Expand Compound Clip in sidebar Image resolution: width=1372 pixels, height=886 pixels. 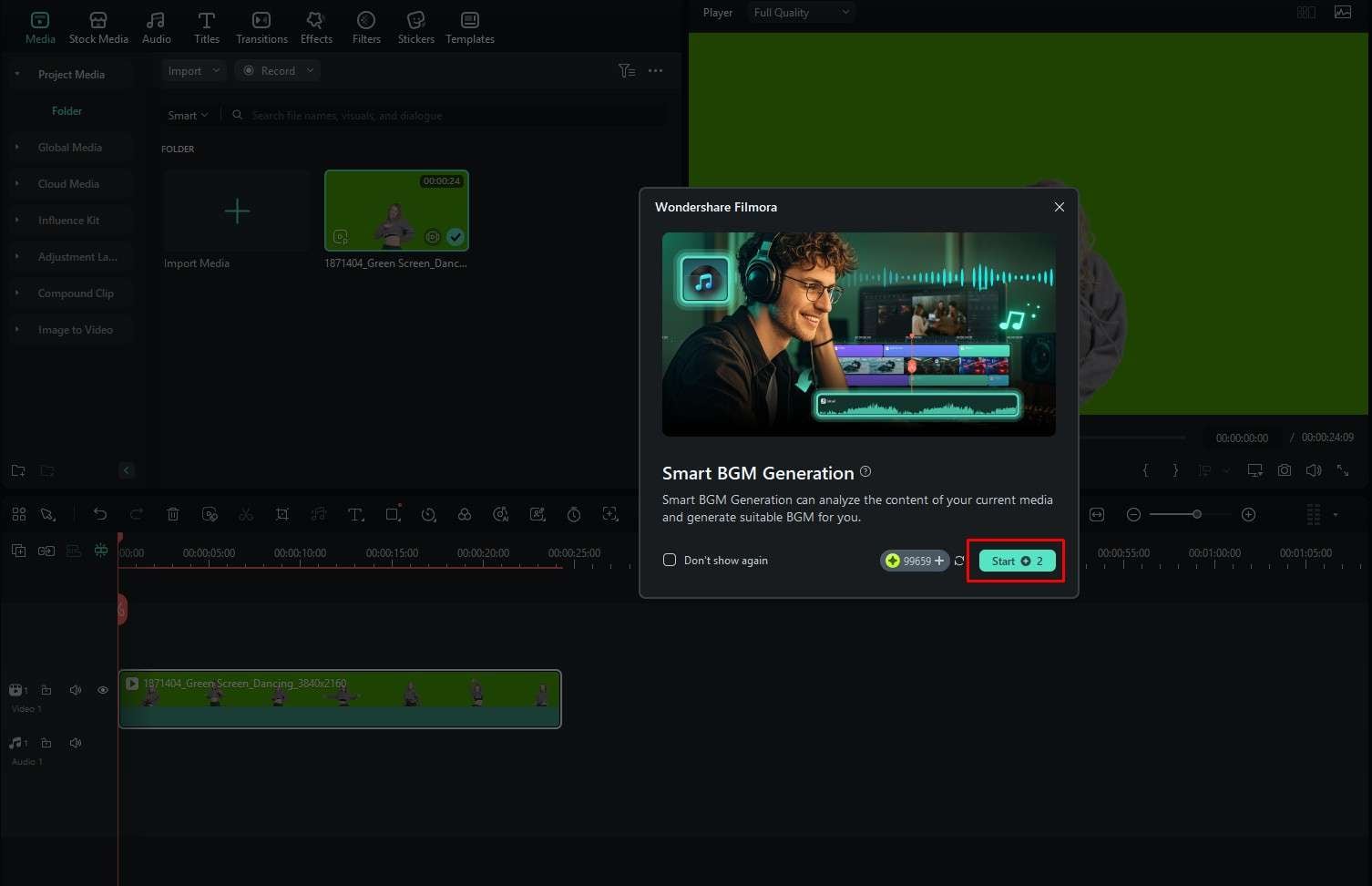17,293
